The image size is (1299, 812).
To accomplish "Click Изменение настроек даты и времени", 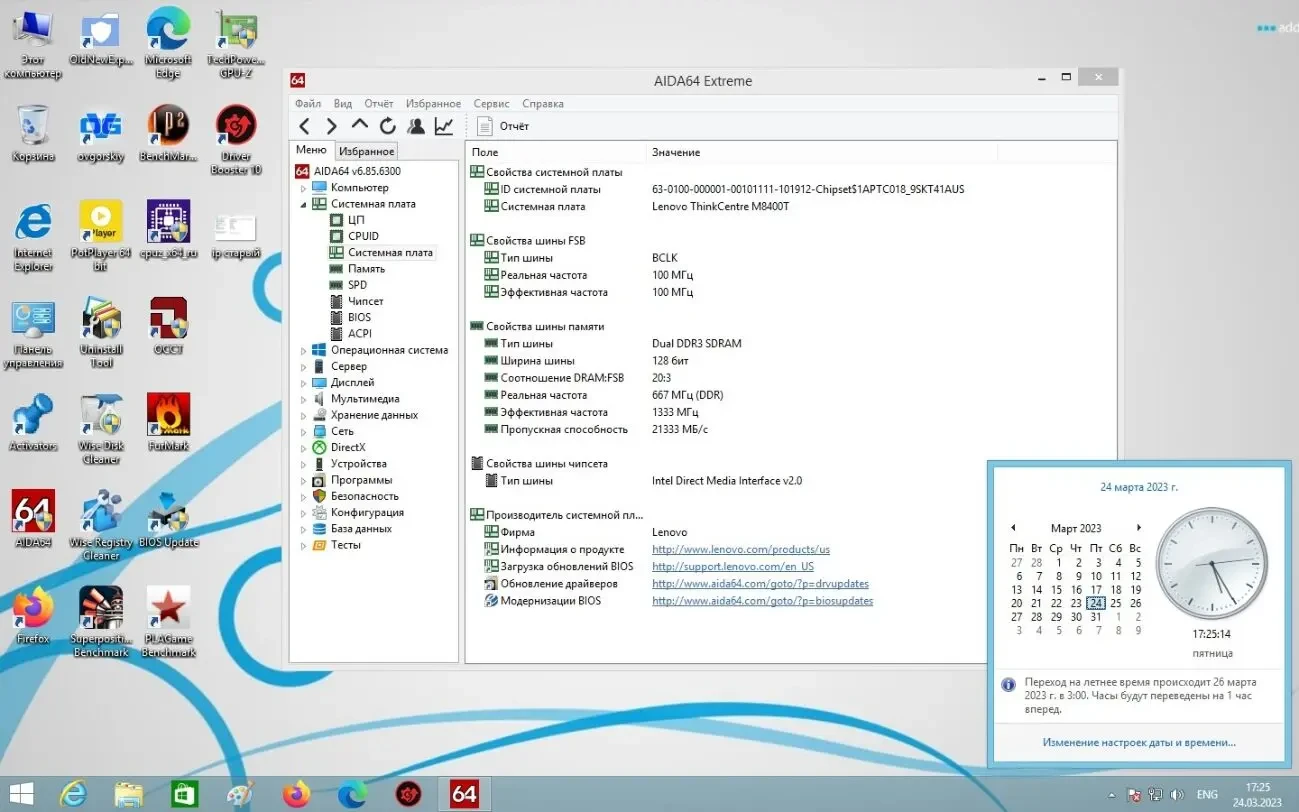I will [1138, 741].
